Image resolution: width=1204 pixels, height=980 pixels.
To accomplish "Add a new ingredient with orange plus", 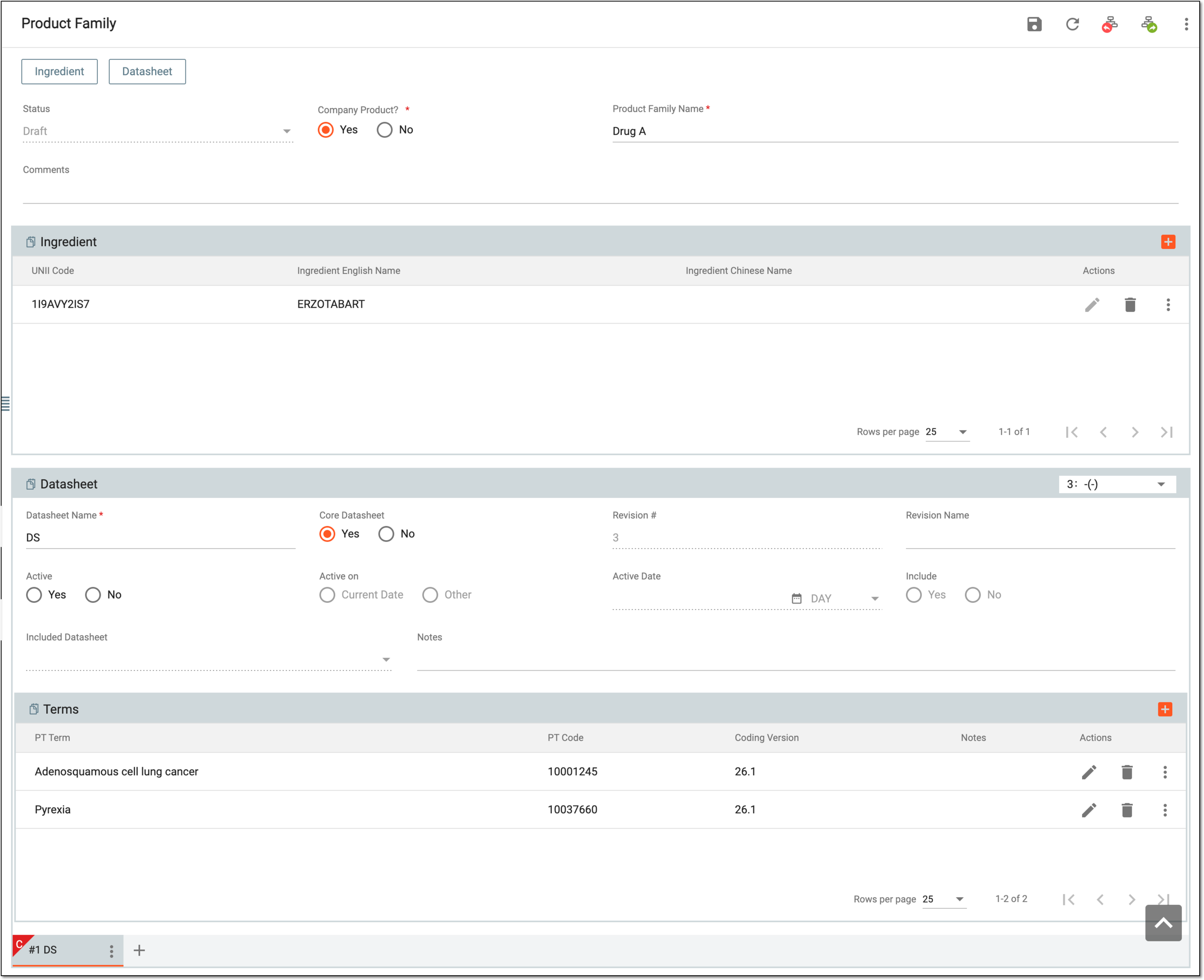I will [x=1168, y=242].
